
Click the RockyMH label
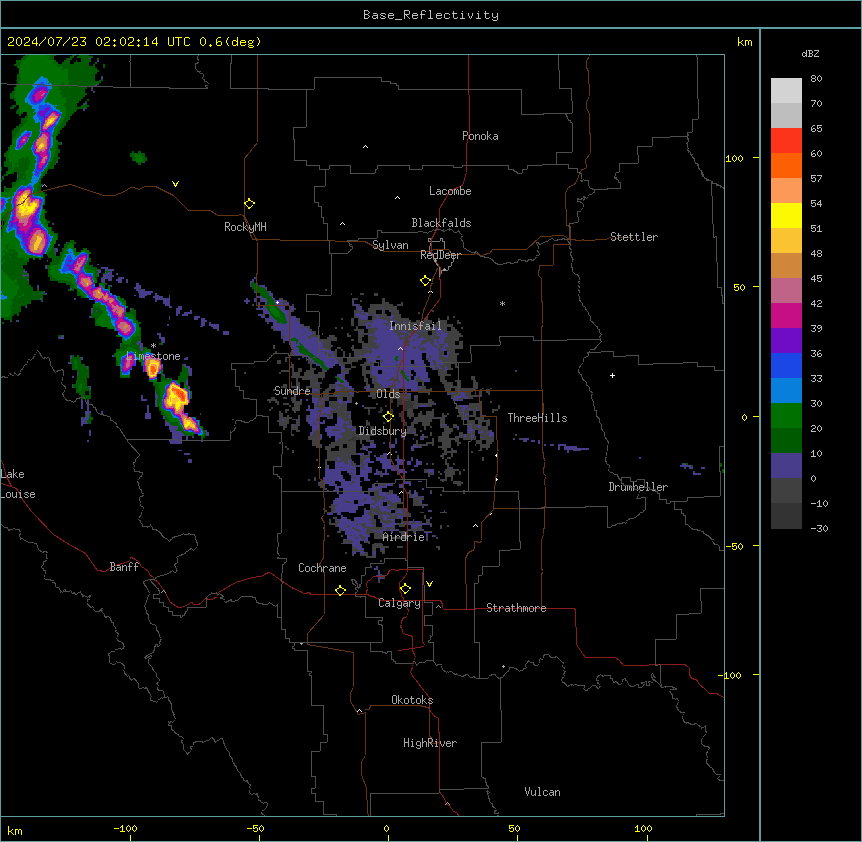coord(245,227)
